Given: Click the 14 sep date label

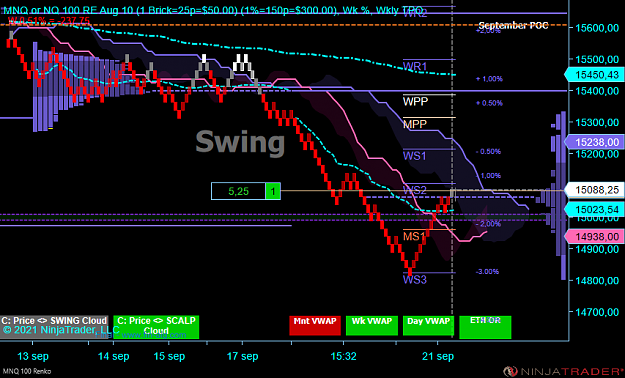Looking at the screenshot, I should (114, 356).
